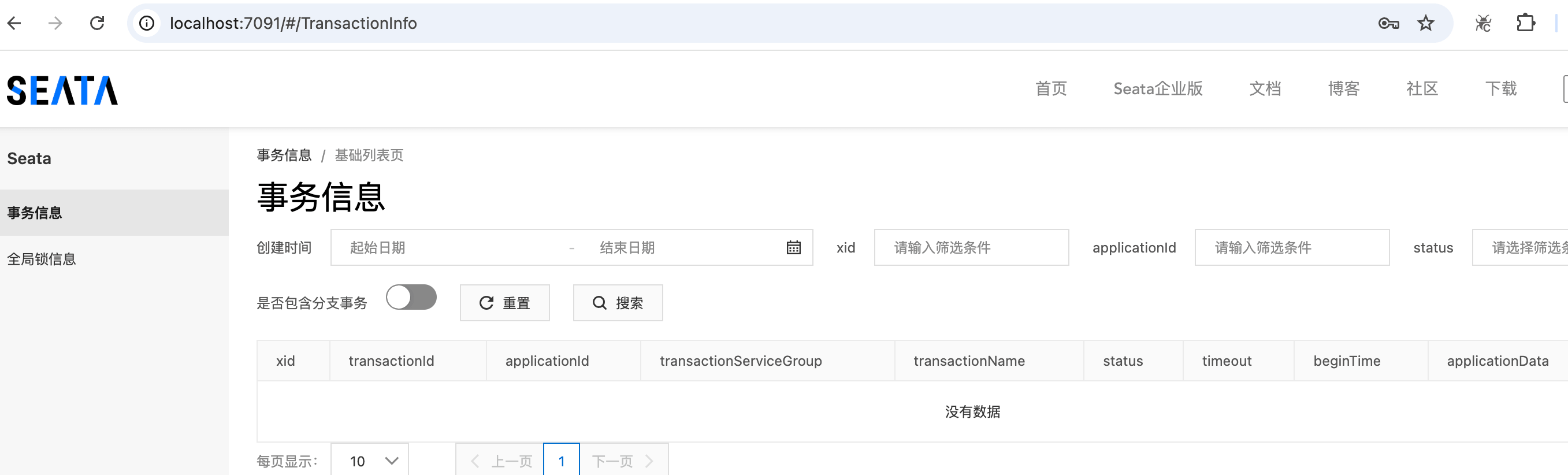Screen dimensions: 1568x475
Task: View site information icon in address bar
Action: (x=147, y=23)
